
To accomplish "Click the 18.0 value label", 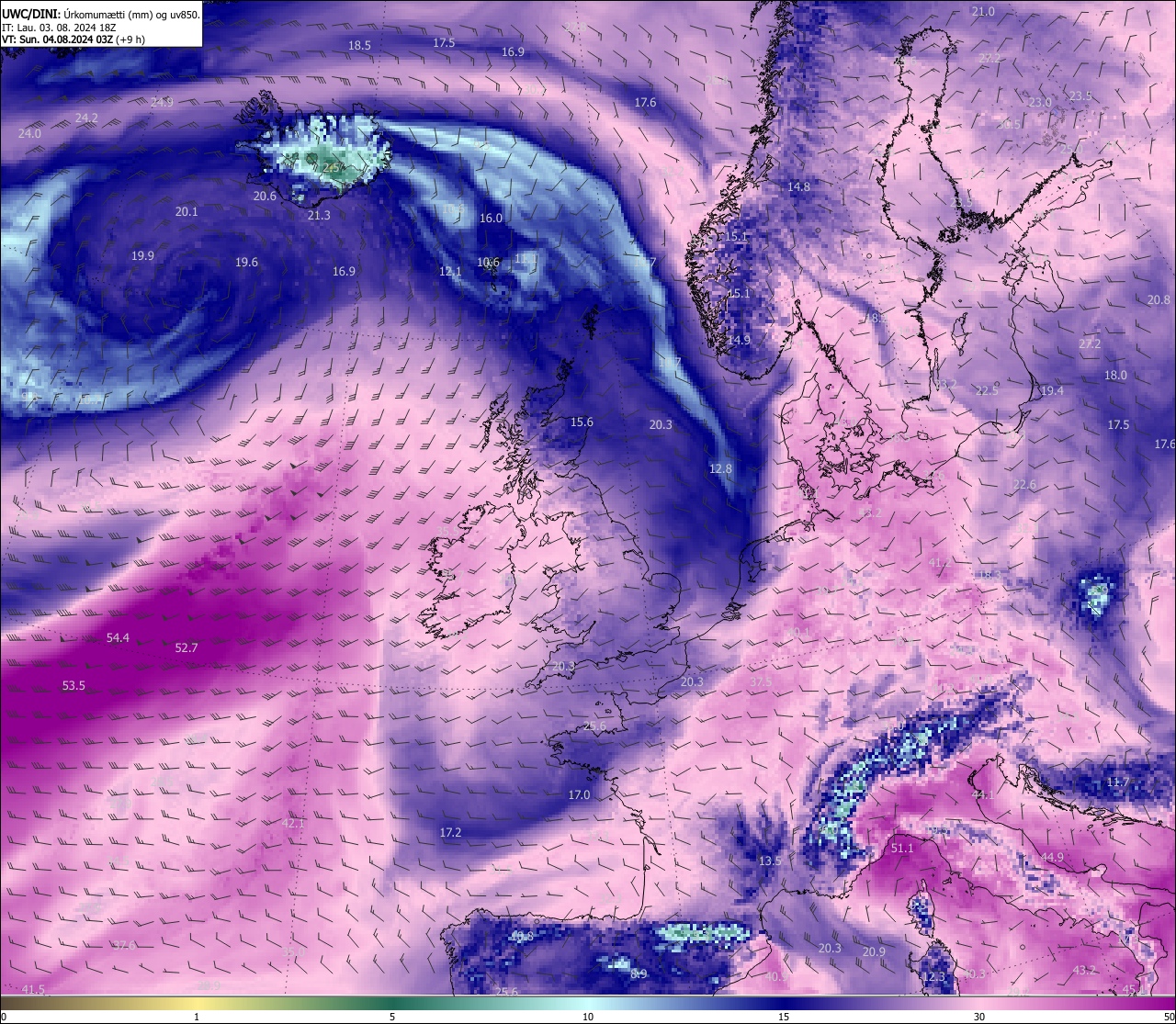I will point(1115,376).
